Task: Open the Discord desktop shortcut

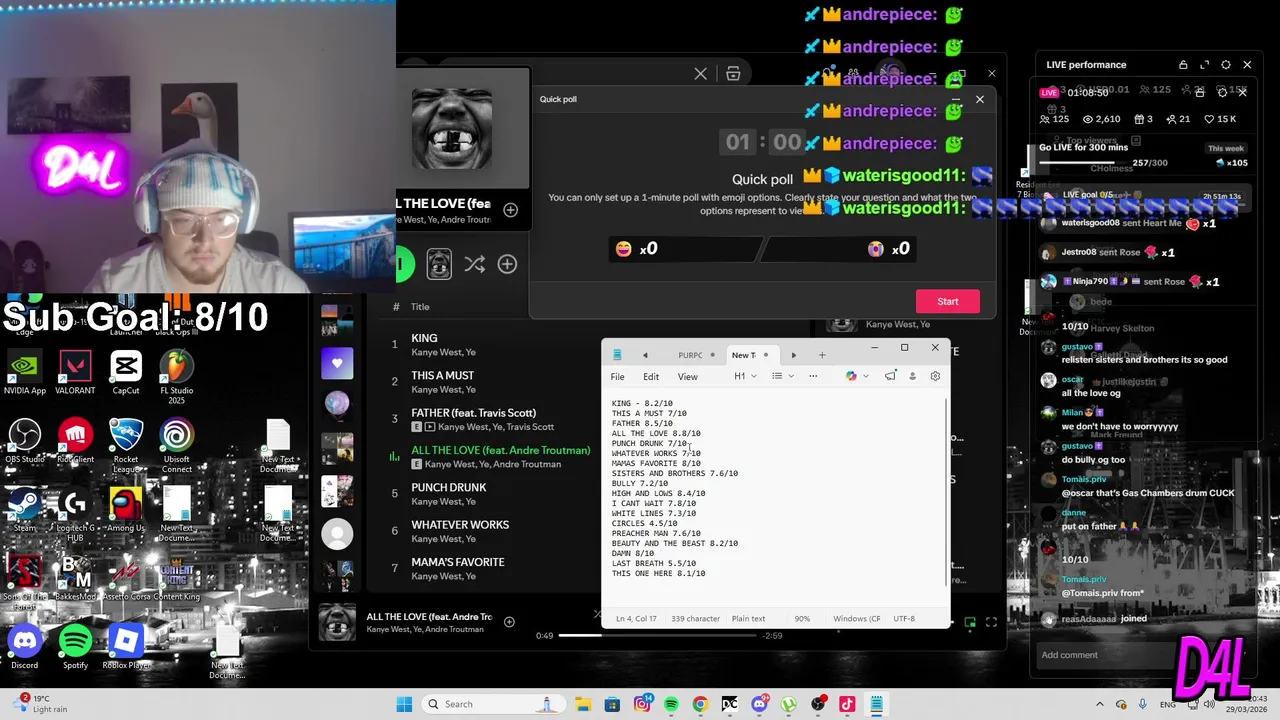Action: 24,646
